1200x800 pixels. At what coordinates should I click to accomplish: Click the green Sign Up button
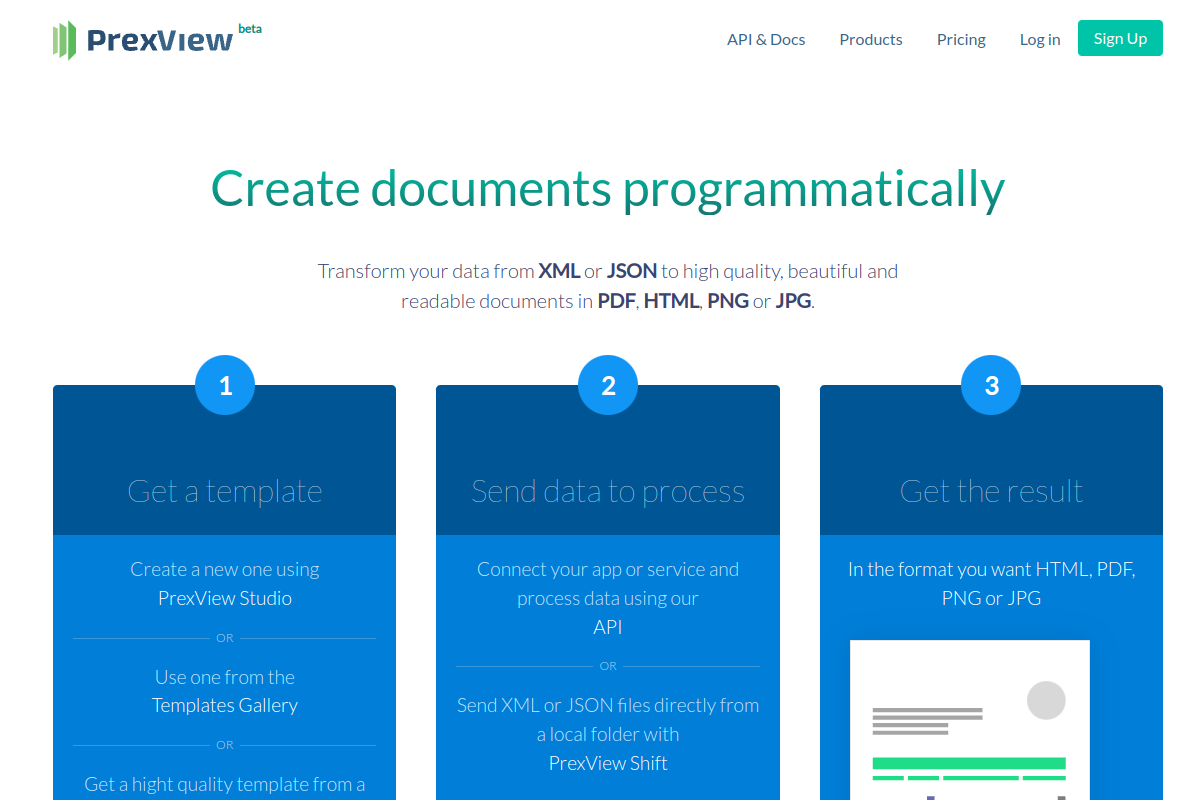pos(1120,38)
